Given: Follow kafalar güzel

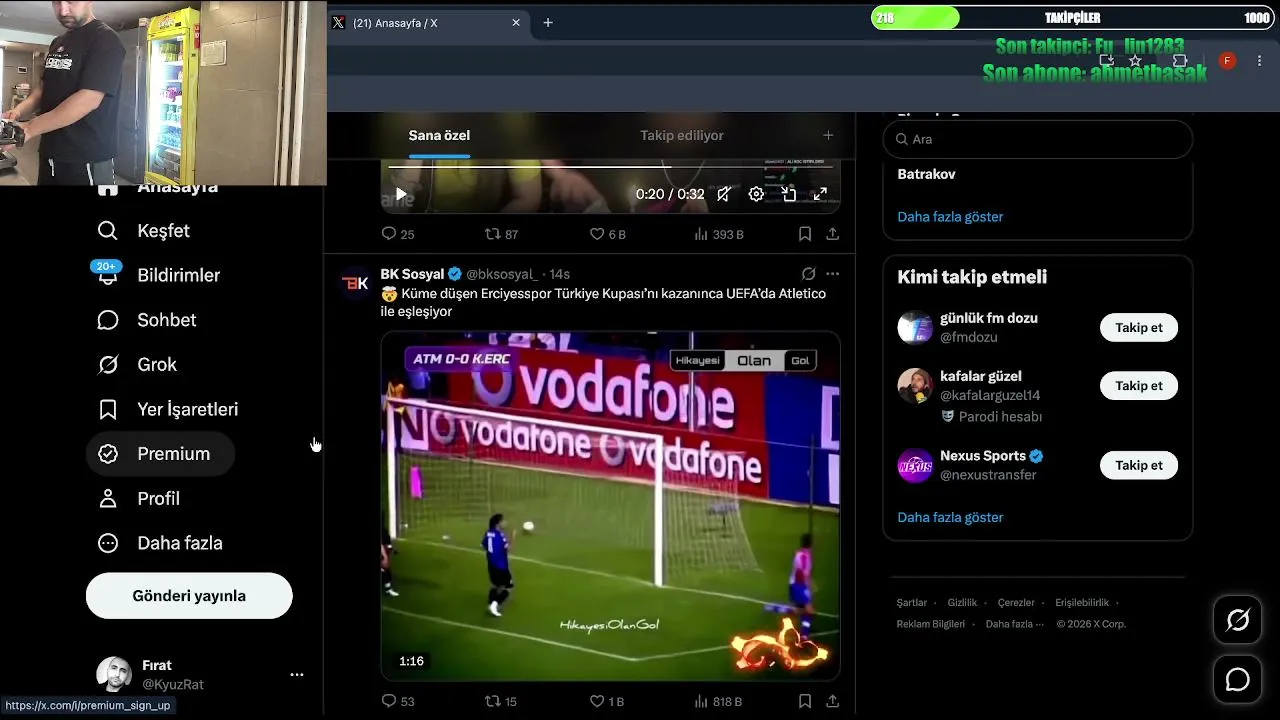Looking at the screenshot, I should point(1139,386).
